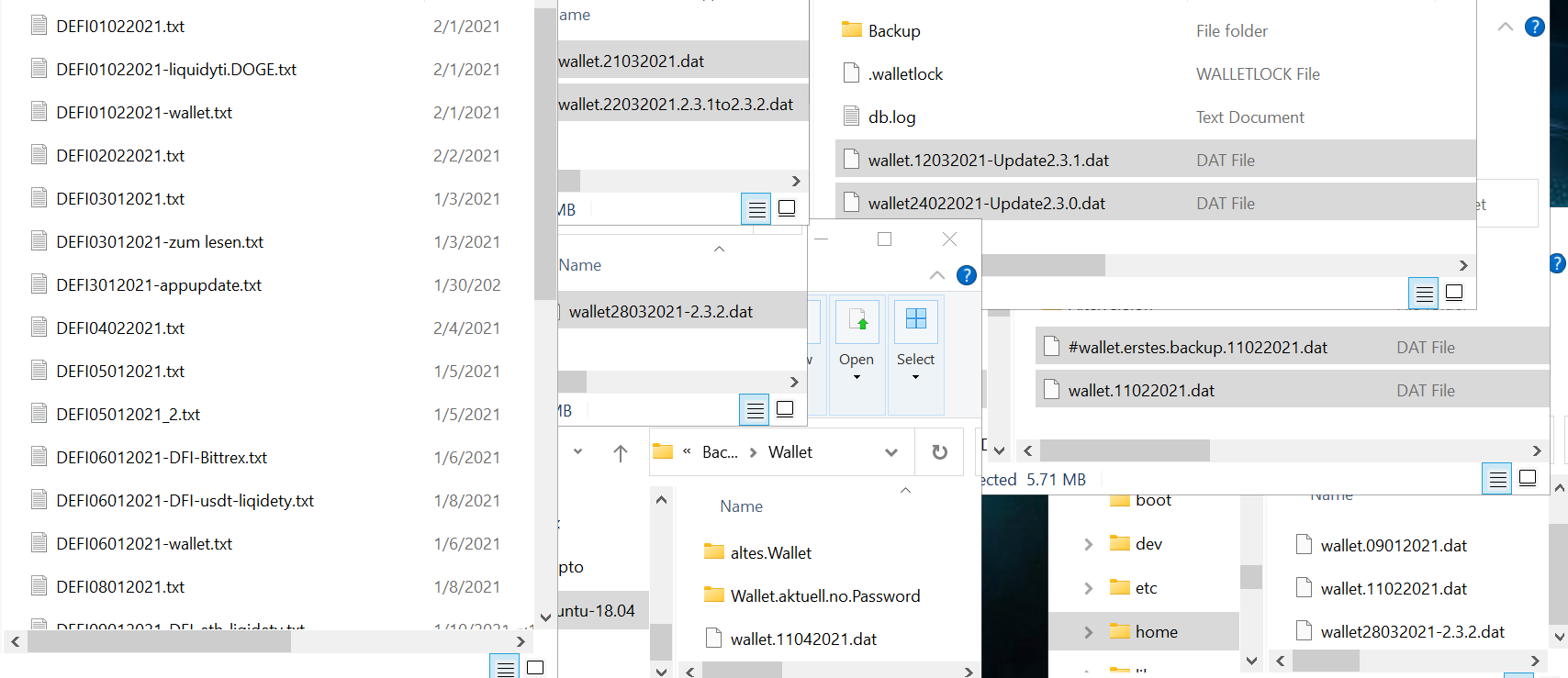The height and width of the screenshot is (678, 1568).
Task: Select DEFI3012021-appupdate.txt file
Action: 159,284
